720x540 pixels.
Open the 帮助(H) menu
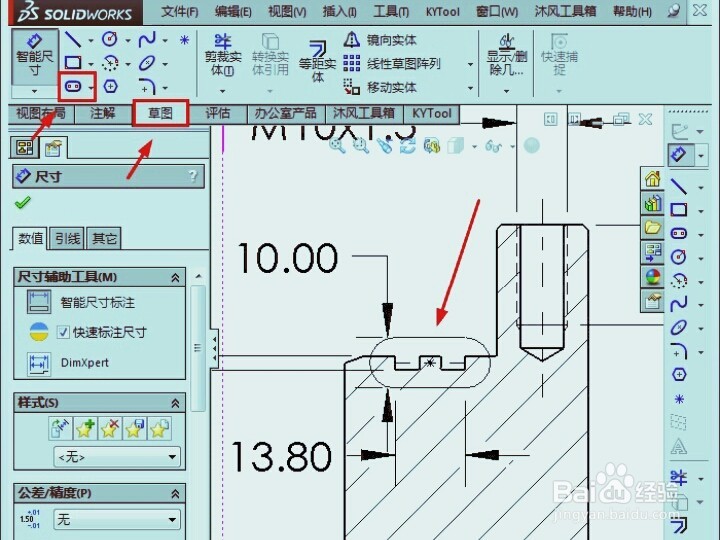(632, 11)
